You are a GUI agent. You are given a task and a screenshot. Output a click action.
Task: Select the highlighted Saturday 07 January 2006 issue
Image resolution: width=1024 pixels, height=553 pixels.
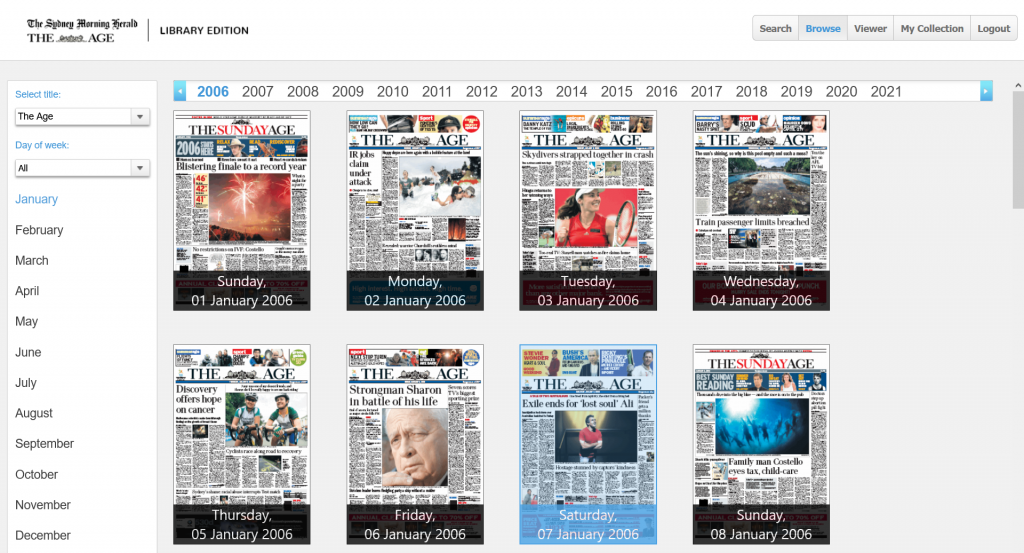(x=588, y=444)
